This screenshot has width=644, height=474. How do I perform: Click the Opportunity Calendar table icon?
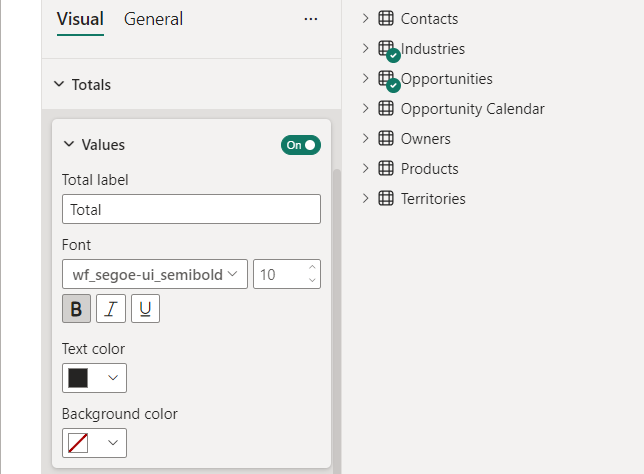pos(386,108)
